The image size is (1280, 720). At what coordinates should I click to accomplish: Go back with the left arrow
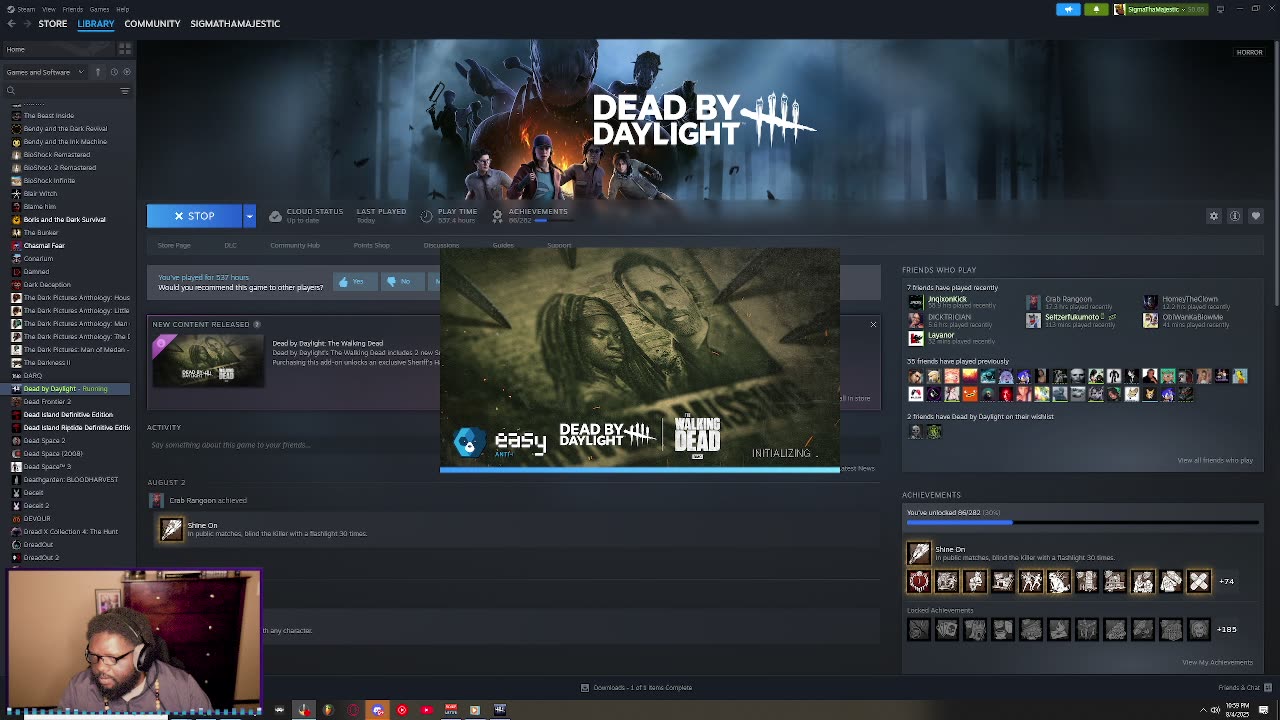click(12, 23)
